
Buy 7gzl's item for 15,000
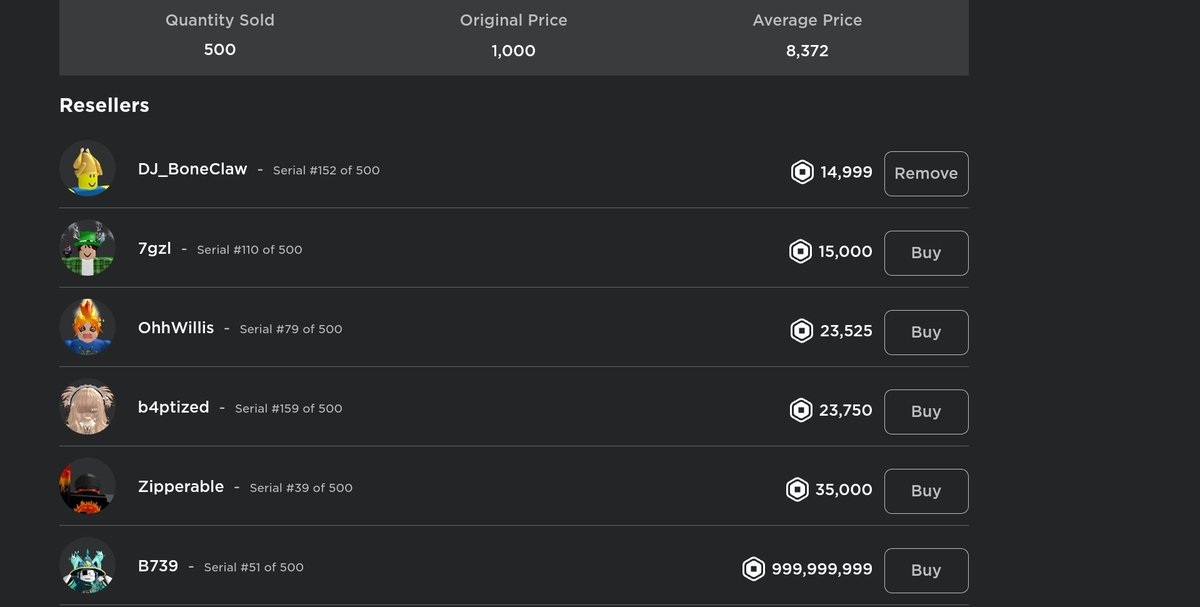[x=926, y=253]
